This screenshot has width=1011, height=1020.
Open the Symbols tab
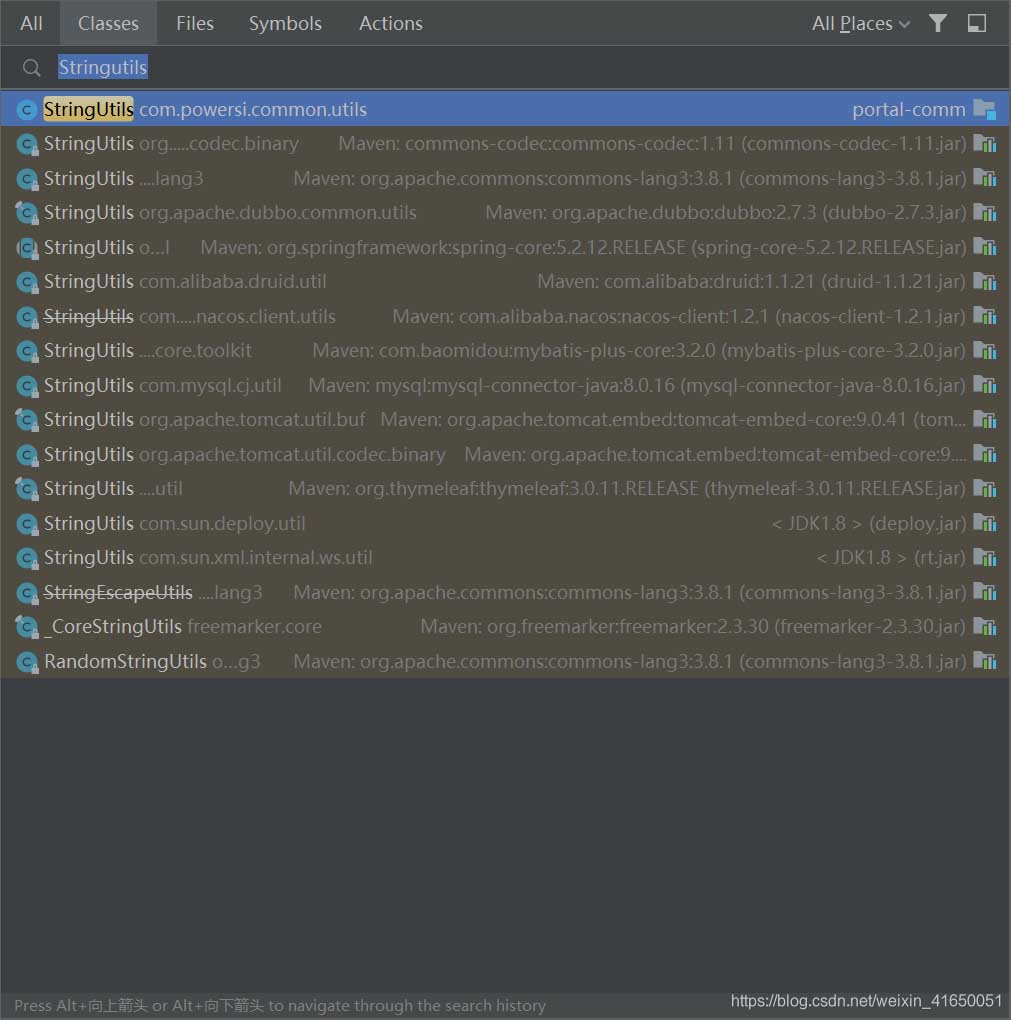[x=285, y=23]
